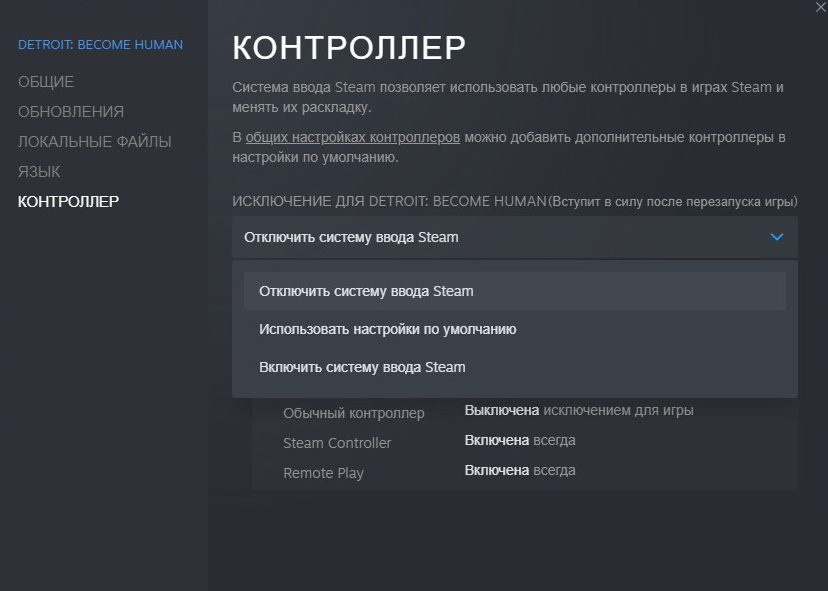Choose 'Отключить систему ввода Steam' from the list
Viewport: 828px width, 591px height.
point(366,291)
